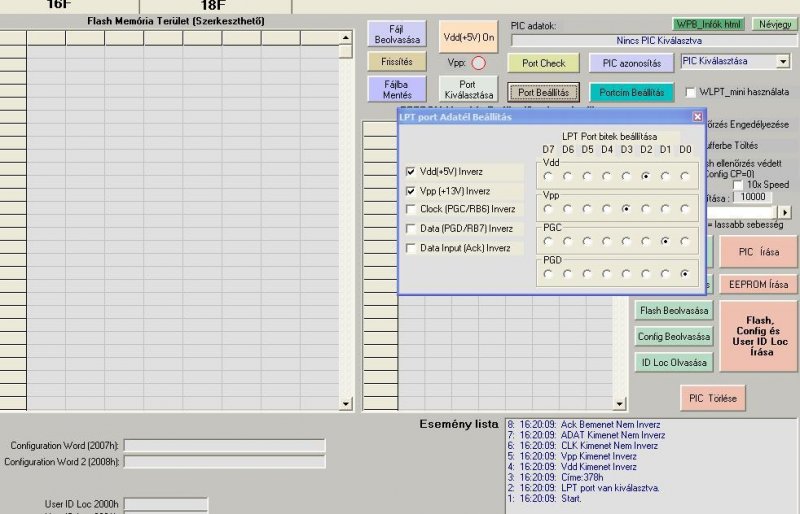The image size is (800, 514).
Task: Select D1 radio in PGC row
Action: [665, 241]
